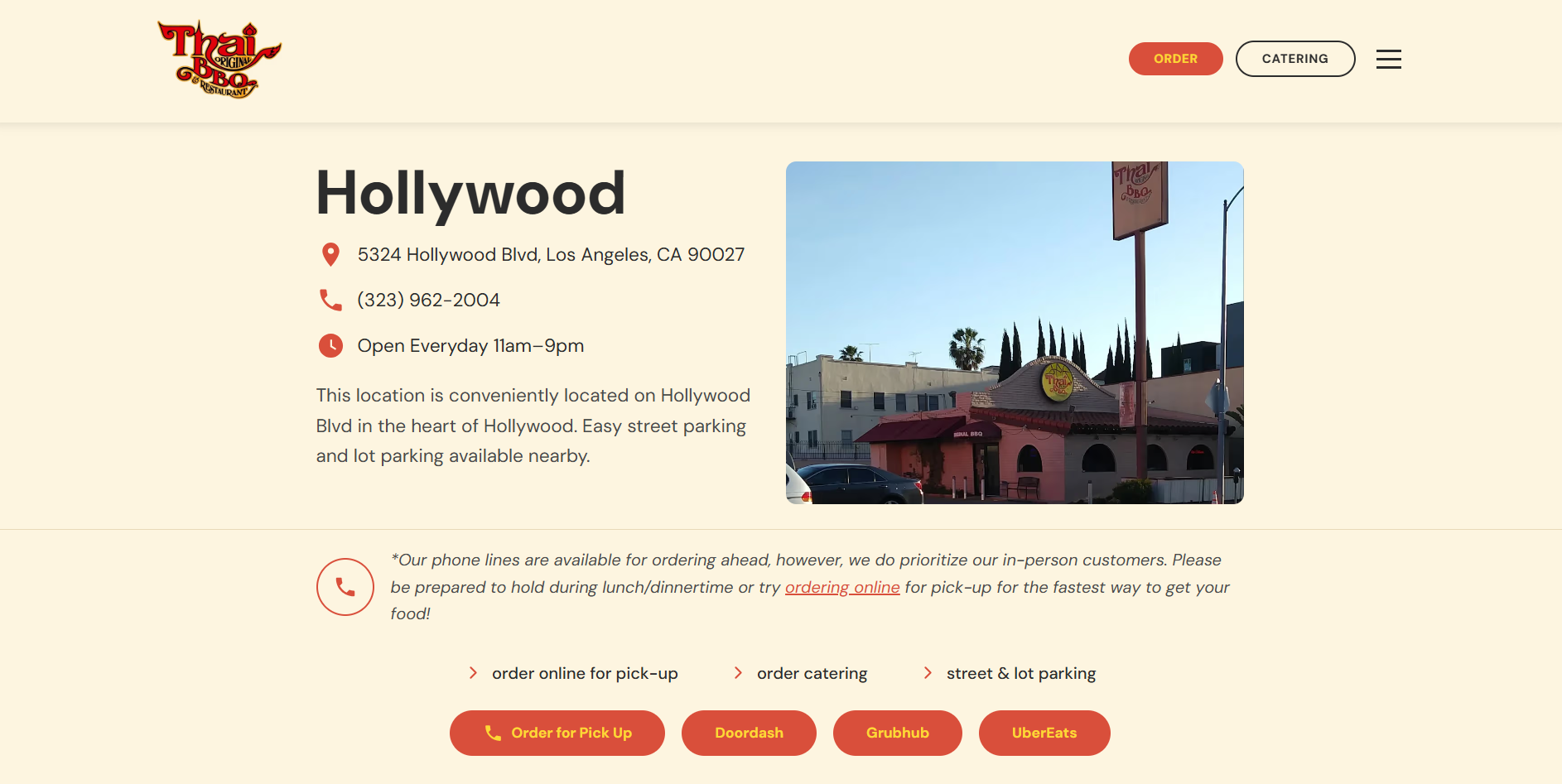Open the Doordash ordering button
This screenshot has width=1562, height=784.
pos(749,733)
